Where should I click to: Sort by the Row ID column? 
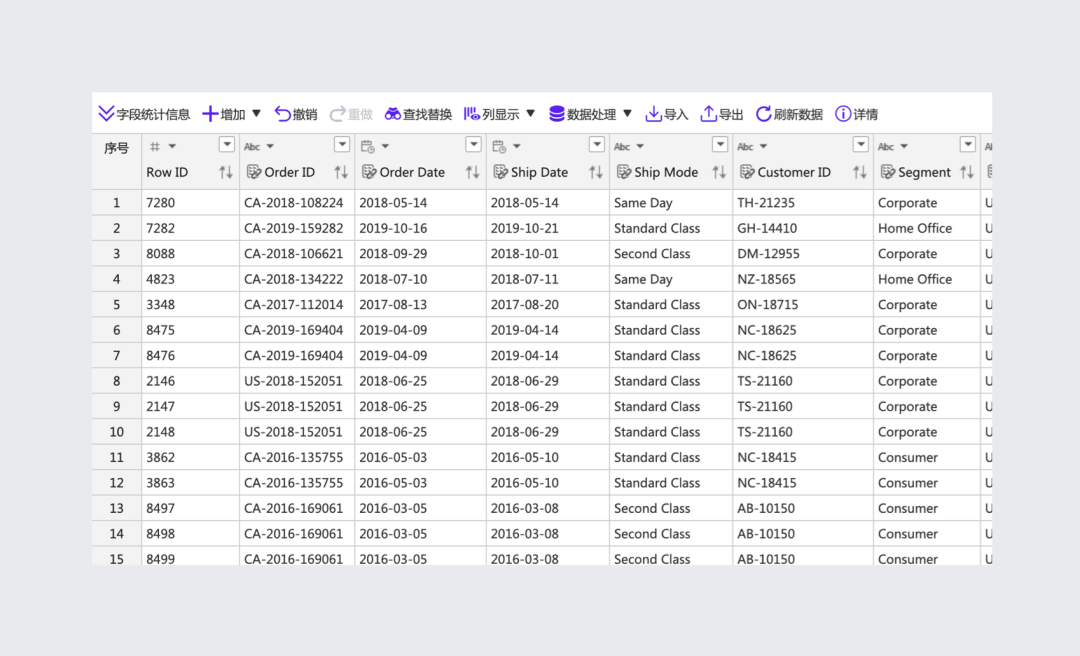coord(226,172)
